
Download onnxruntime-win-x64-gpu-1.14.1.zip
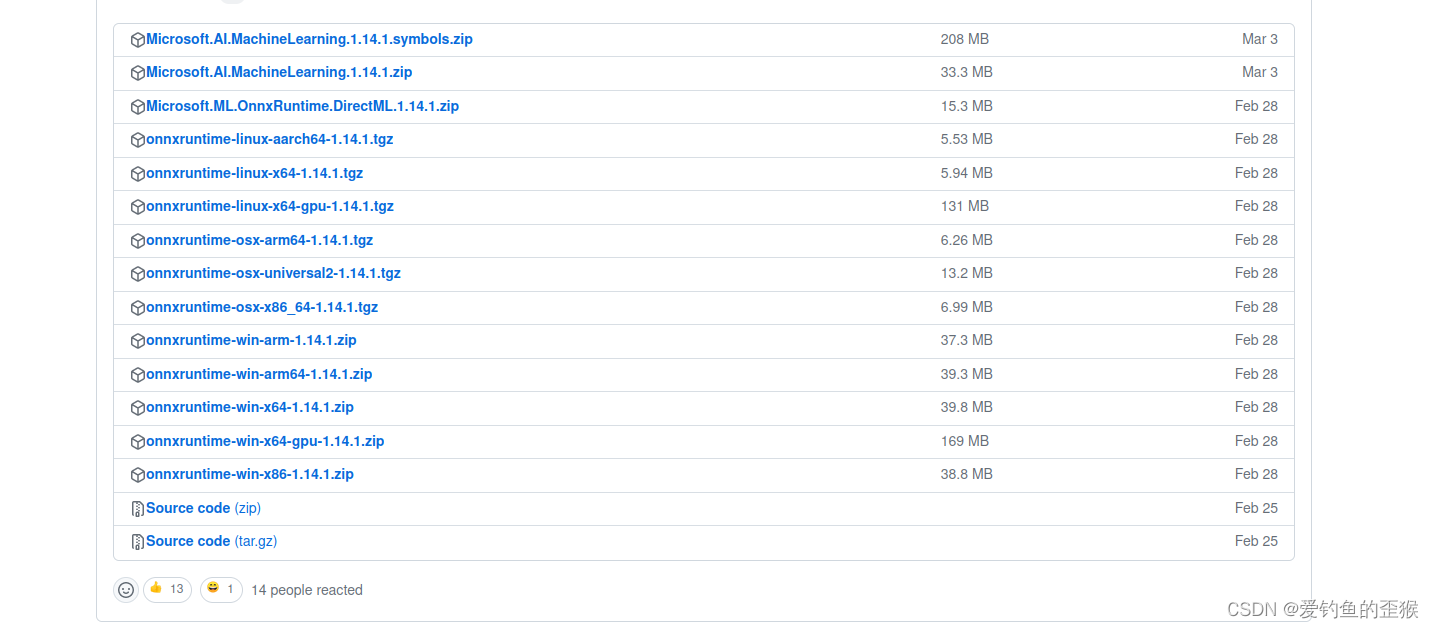265,441
